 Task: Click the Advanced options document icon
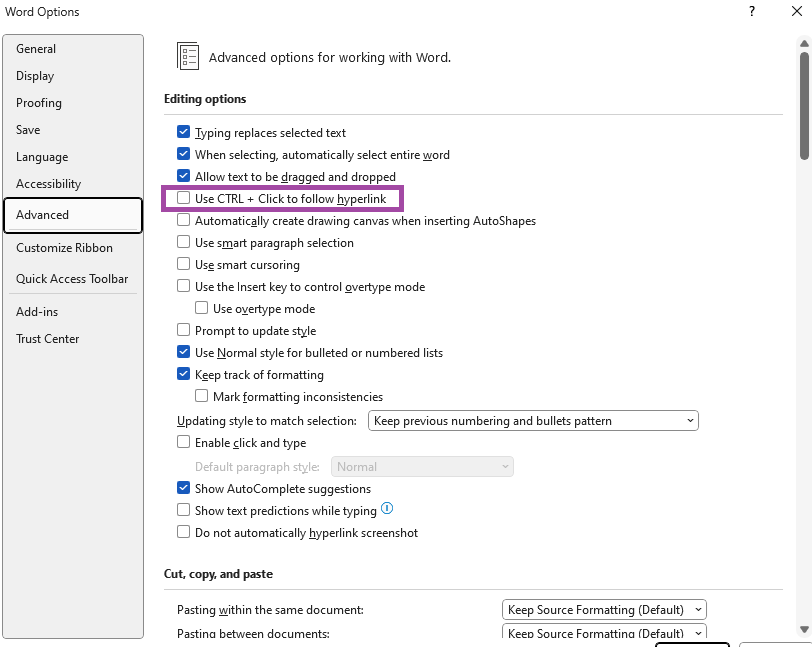[188, 56]
